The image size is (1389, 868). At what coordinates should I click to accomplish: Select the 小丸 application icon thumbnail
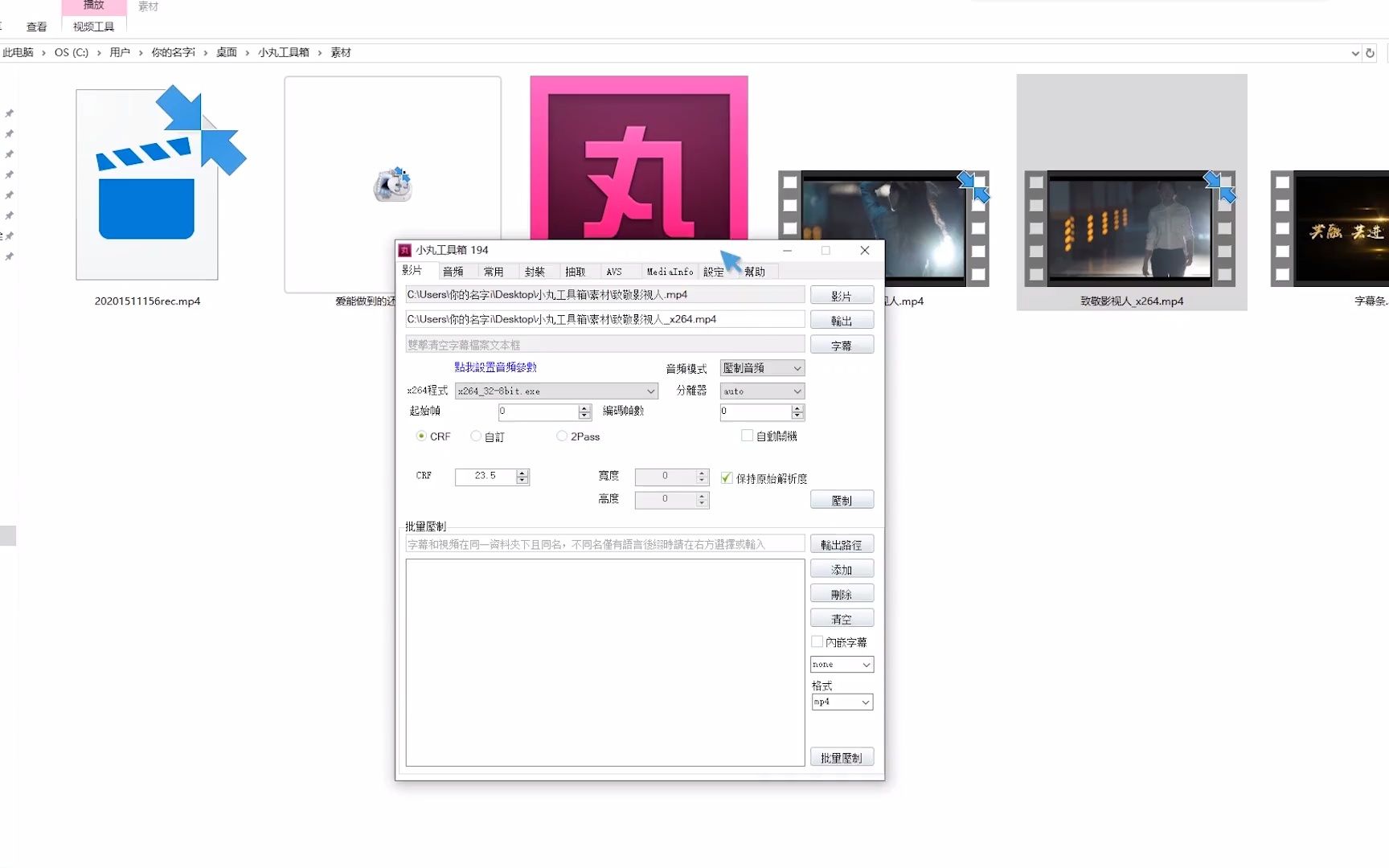coord(639,158)
